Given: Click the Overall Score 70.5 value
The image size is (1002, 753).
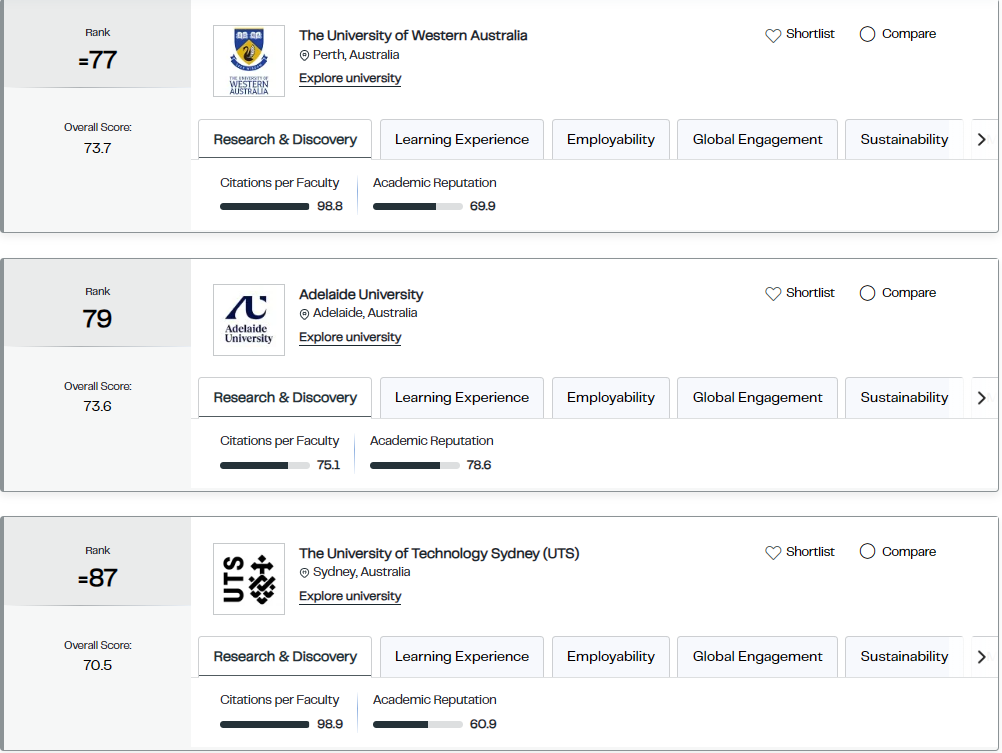Looking at the screenshot, I should tap(97, 665).
